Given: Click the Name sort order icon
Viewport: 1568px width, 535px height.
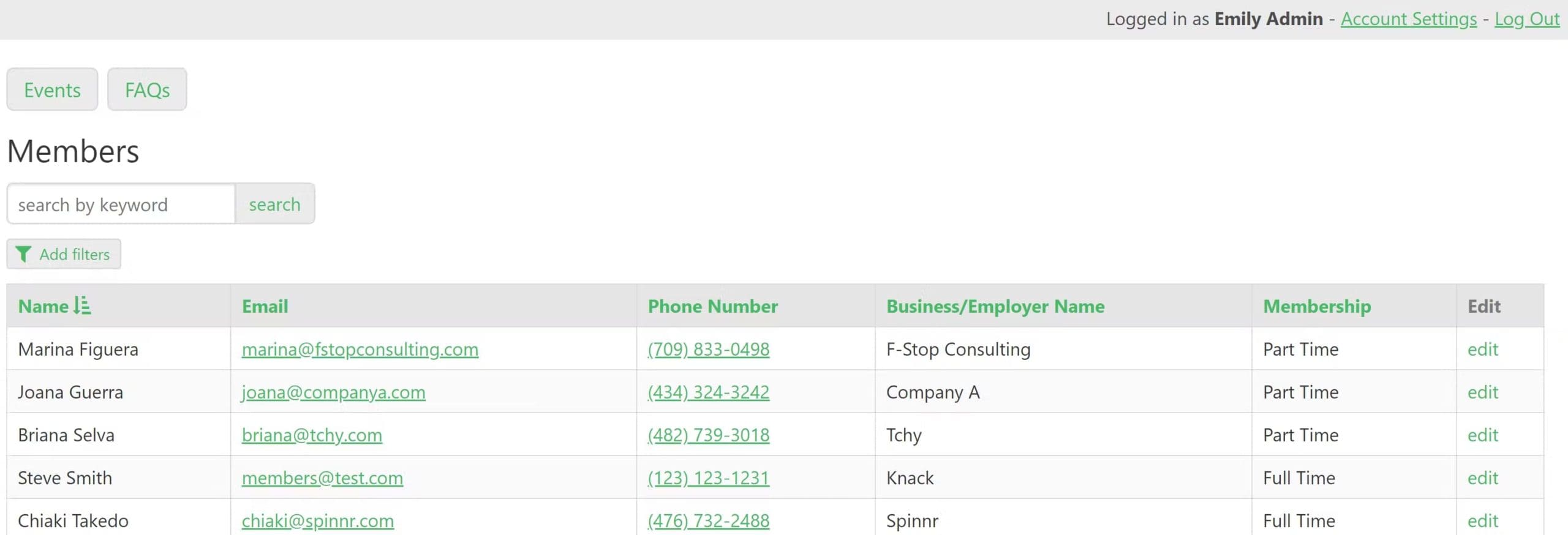Looking at the screenshot, I should point(82,305).
